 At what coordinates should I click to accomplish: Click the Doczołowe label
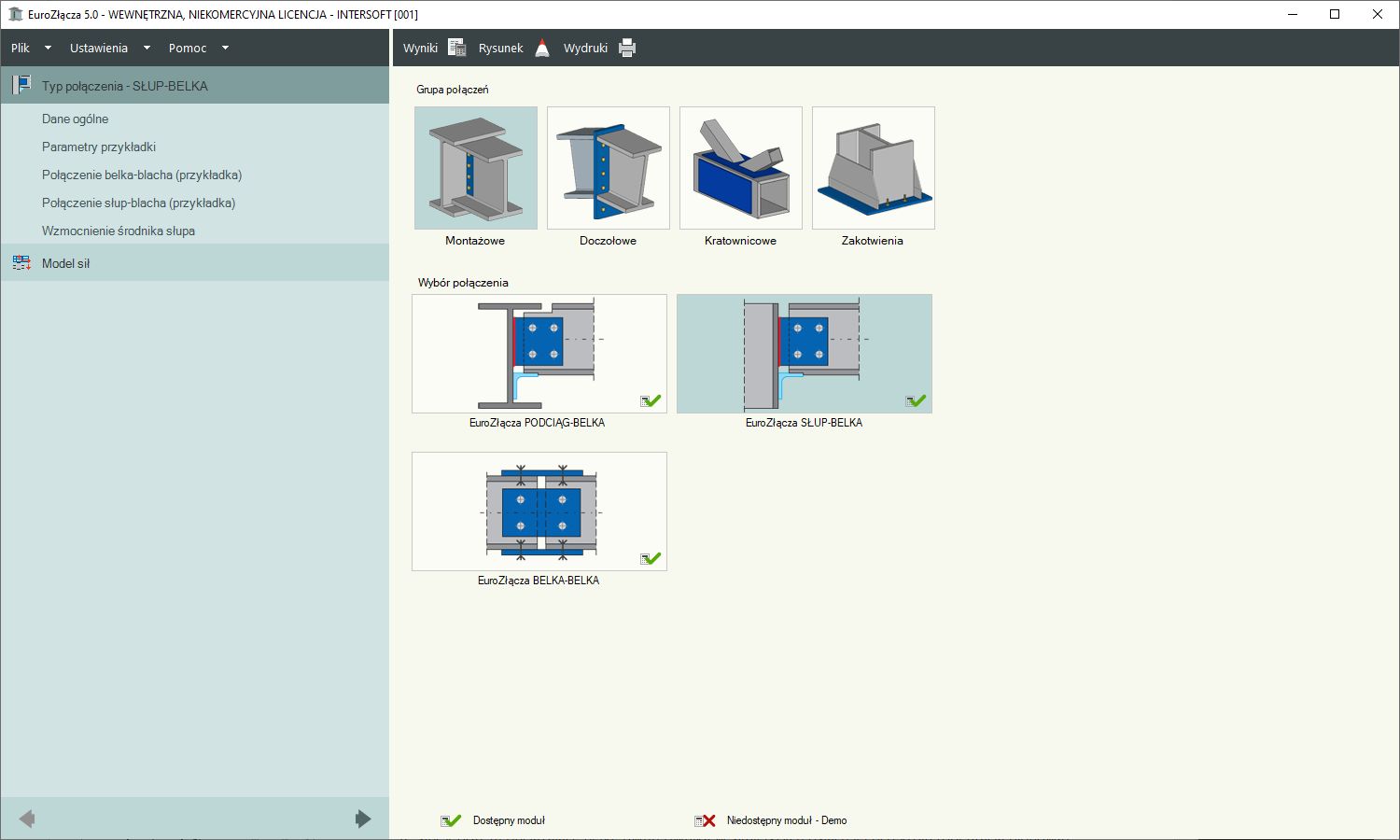coord(608,241)
